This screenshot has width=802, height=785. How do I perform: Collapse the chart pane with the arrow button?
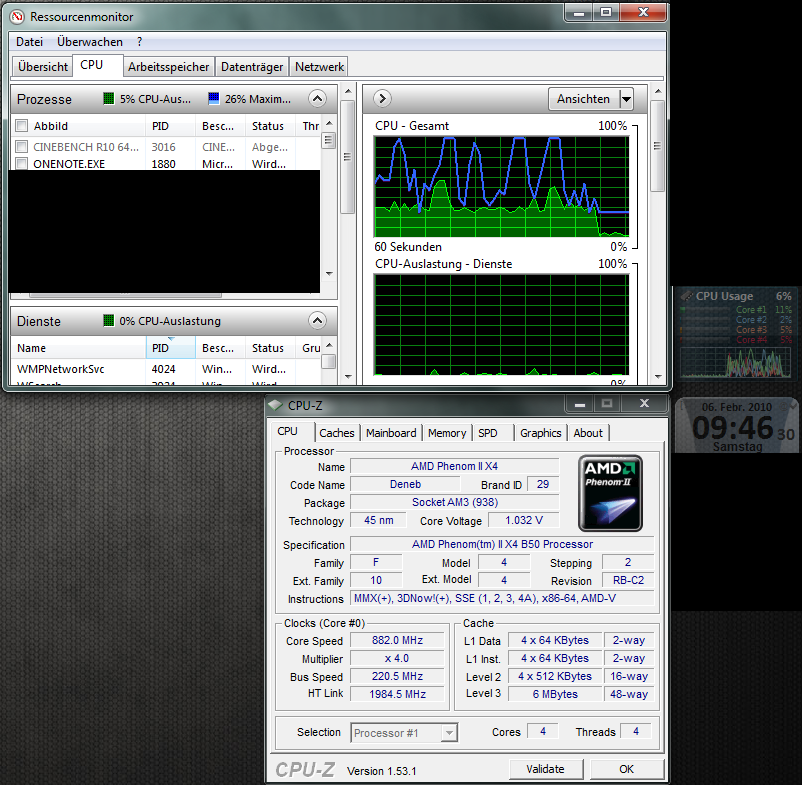click(383, 98)
